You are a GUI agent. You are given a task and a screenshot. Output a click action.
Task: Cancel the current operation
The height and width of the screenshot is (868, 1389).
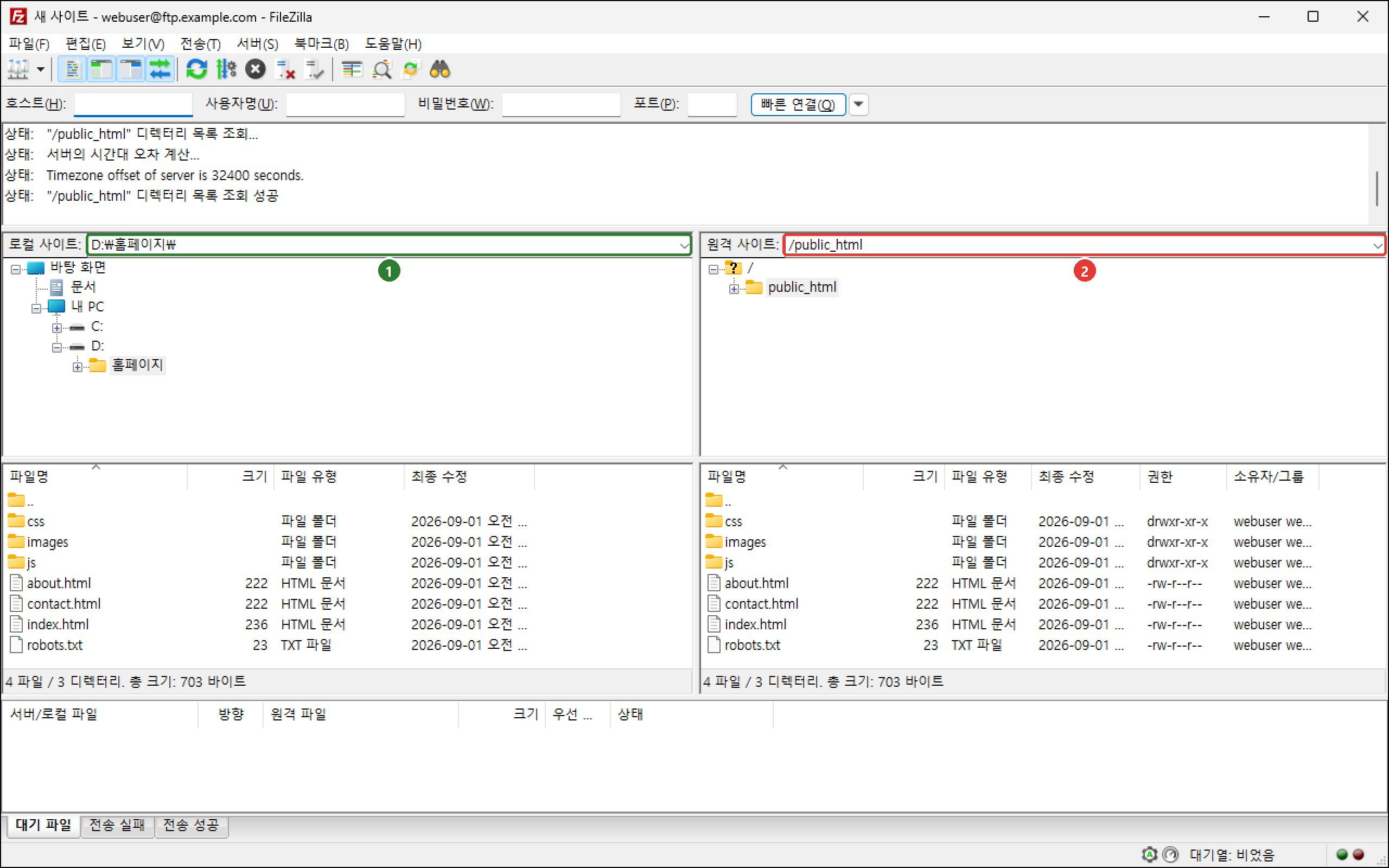coord(256,70)
